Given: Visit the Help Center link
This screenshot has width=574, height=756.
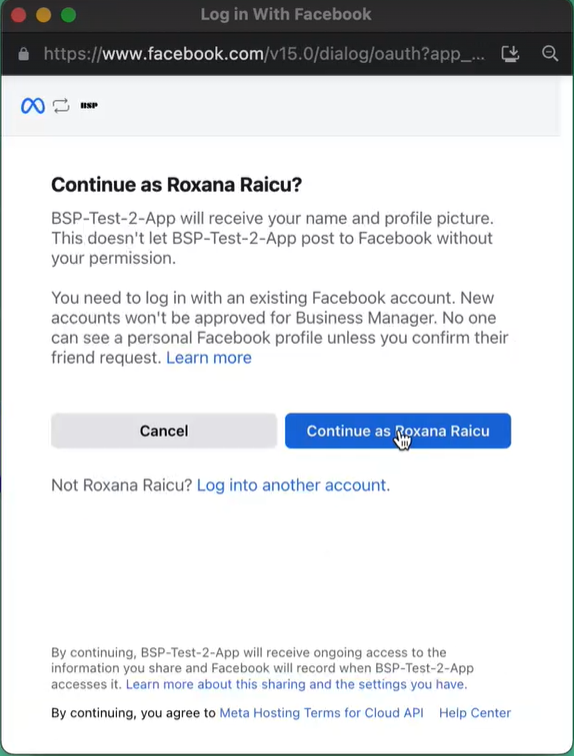Looking at the screenshot, I should [475, 713].
